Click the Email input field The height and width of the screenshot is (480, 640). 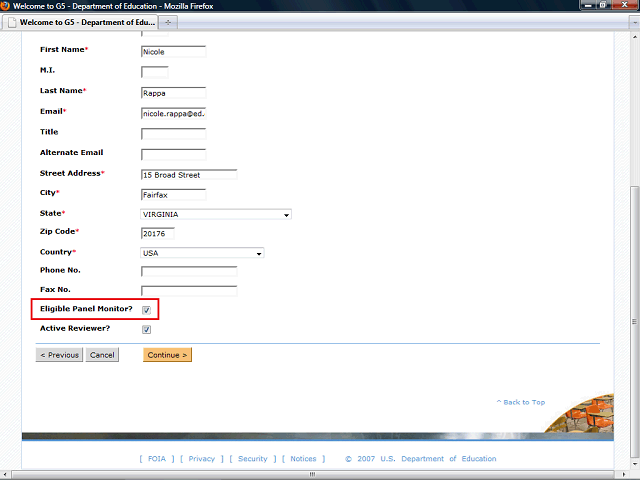tap(173, 113)
